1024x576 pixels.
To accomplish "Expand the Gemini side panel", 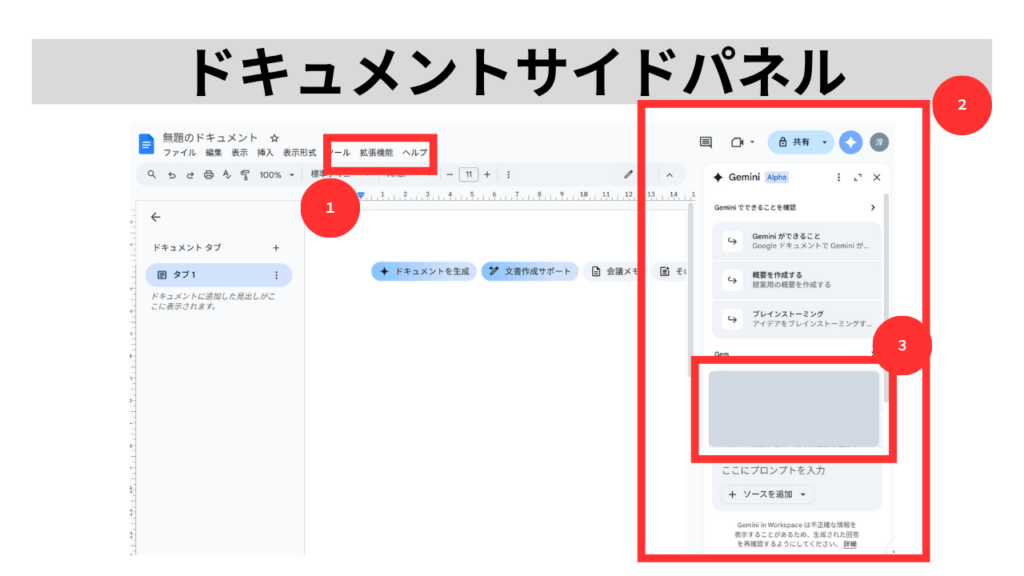I will (x=857, y=177).
